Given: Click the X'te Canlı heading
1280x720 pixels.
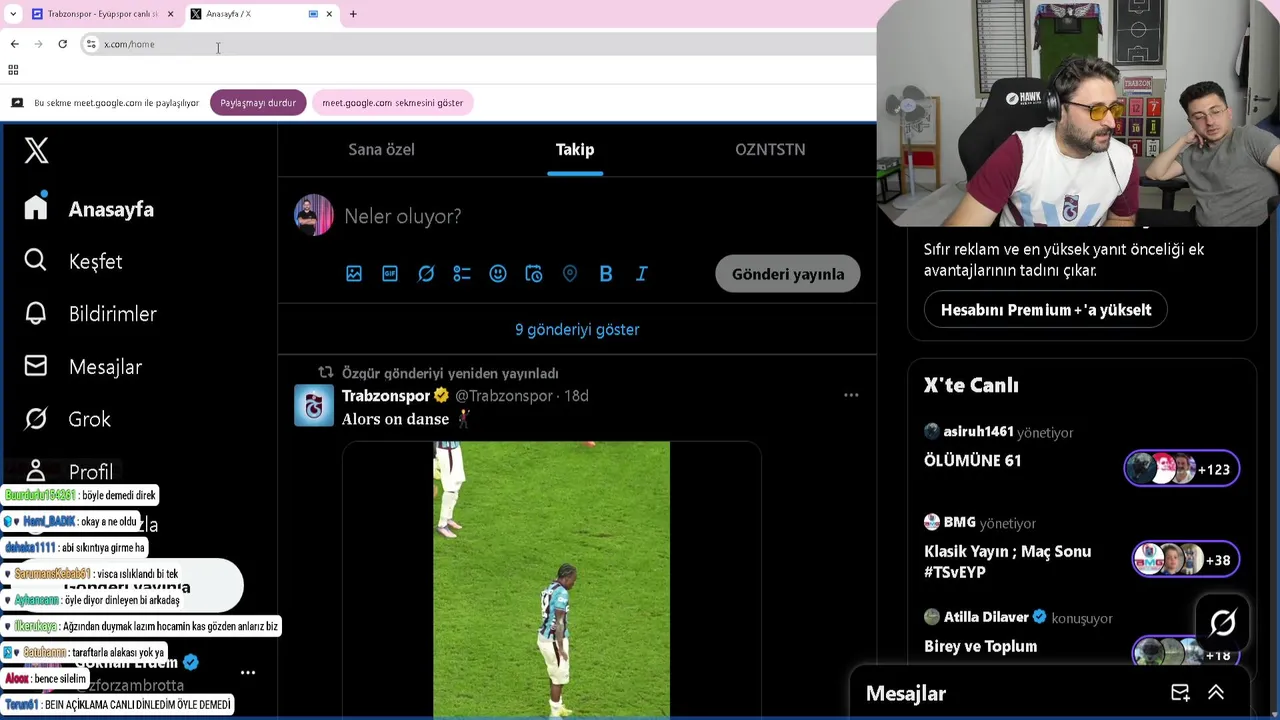Looking at the screenshot, I should (971, 385).
